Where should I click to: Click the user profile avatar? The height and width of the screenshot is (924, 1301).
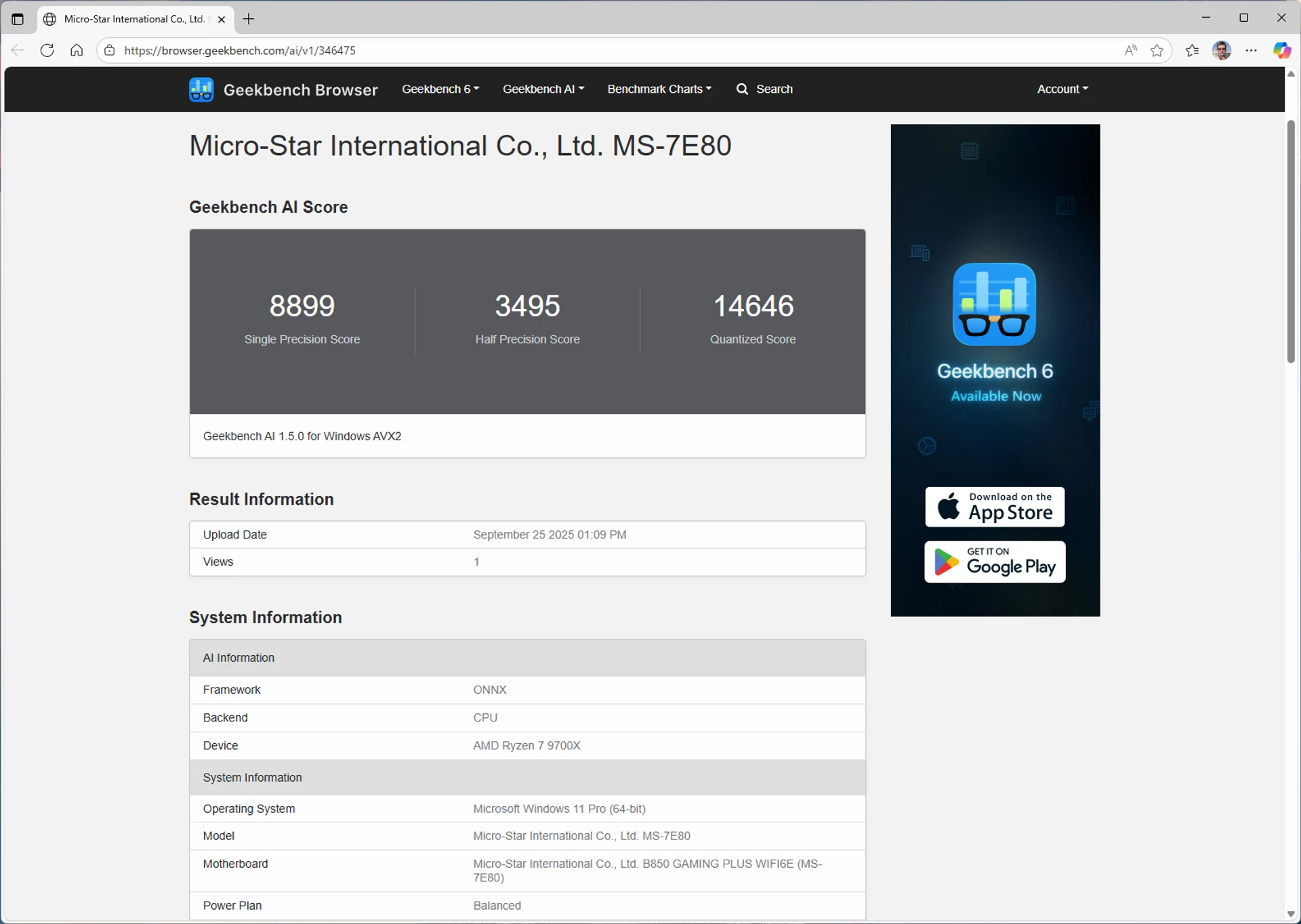point(1221,50)
